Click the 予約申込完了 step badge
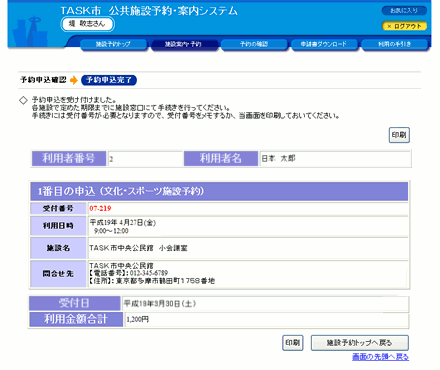Viewport: 440px width, 370px height. point(109,80)
